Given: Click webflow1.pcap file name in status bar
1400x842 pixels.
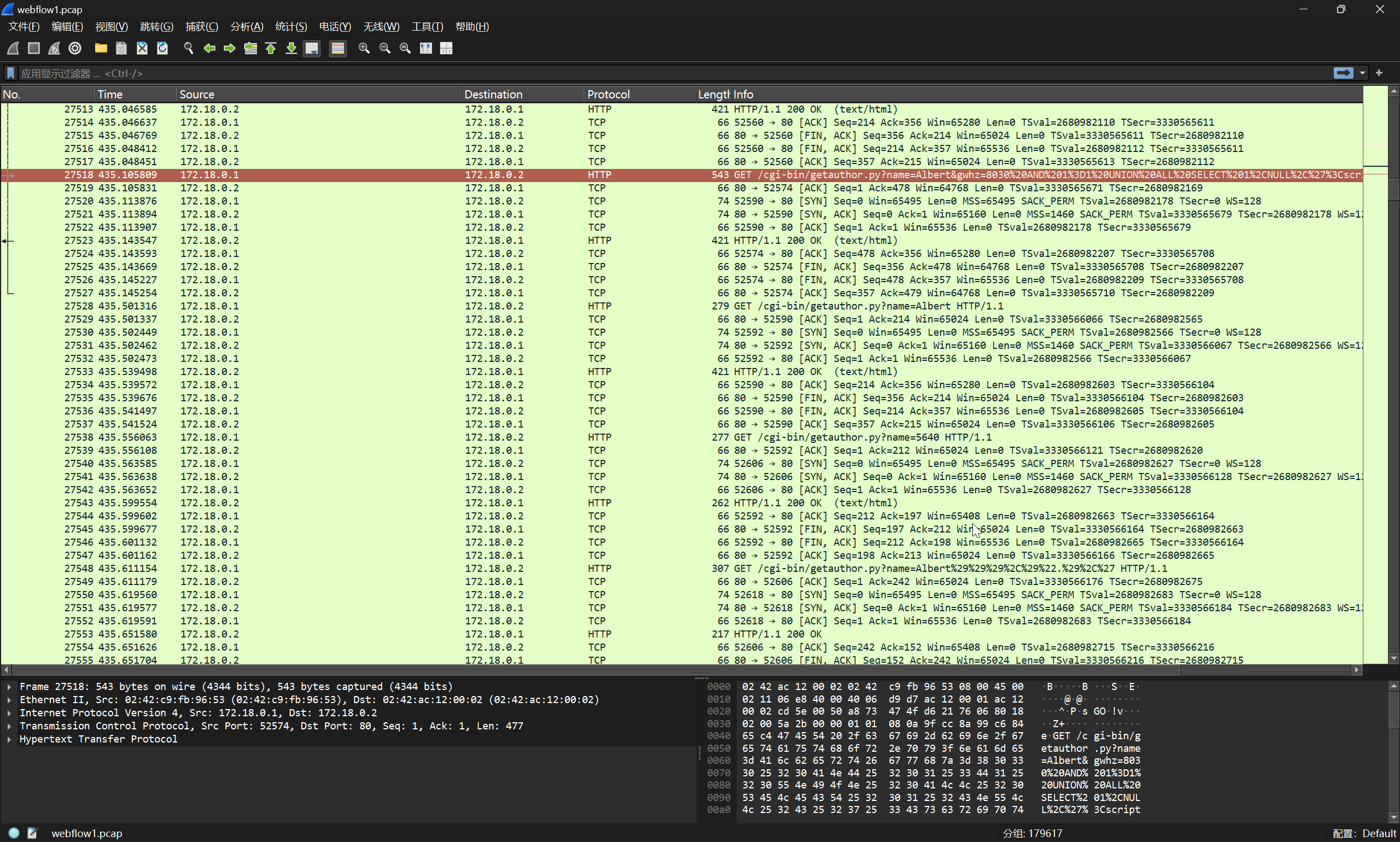Looking at the screenshot, I should pyautogui.click(x=87, y=833).
